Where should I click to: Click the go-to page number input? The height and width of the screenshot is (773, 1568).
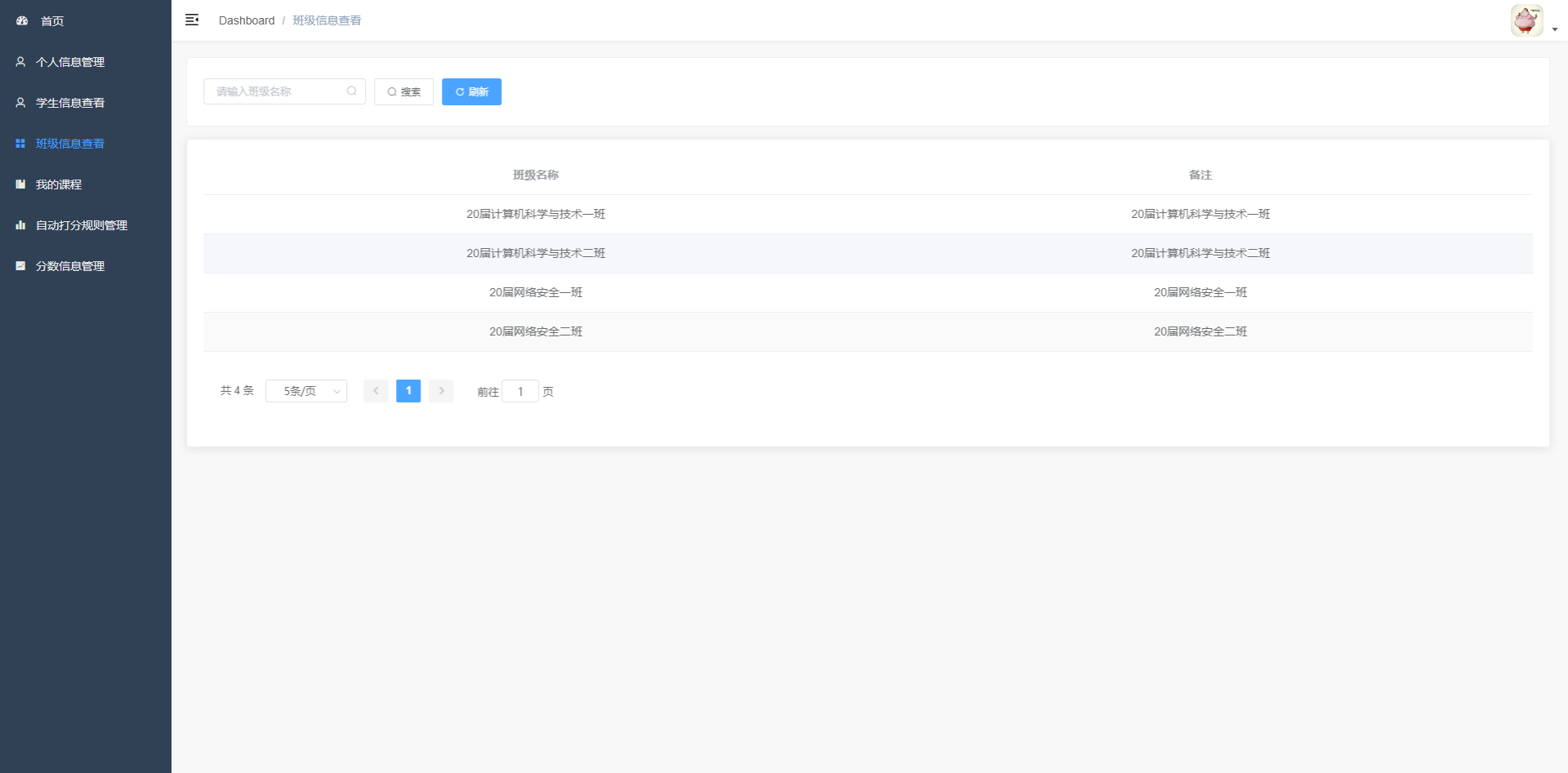pyautogui.click(x=520, y=392)
